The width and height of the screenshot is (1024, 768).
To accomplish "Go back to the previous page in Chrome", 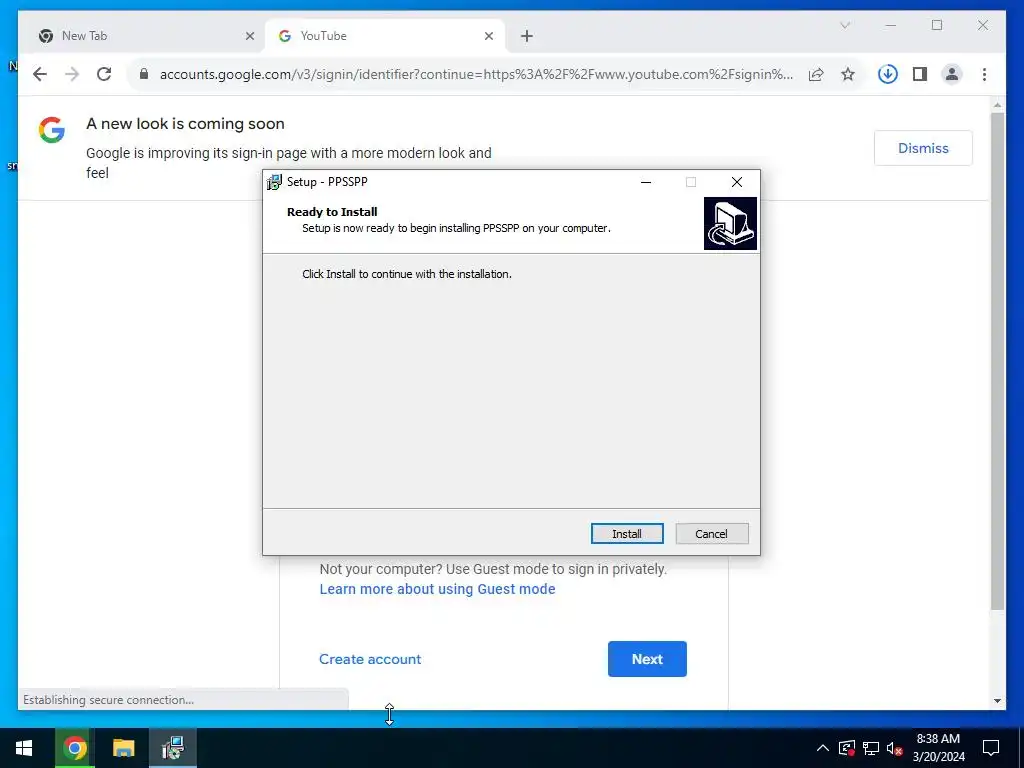I will [x=40, y=74].
